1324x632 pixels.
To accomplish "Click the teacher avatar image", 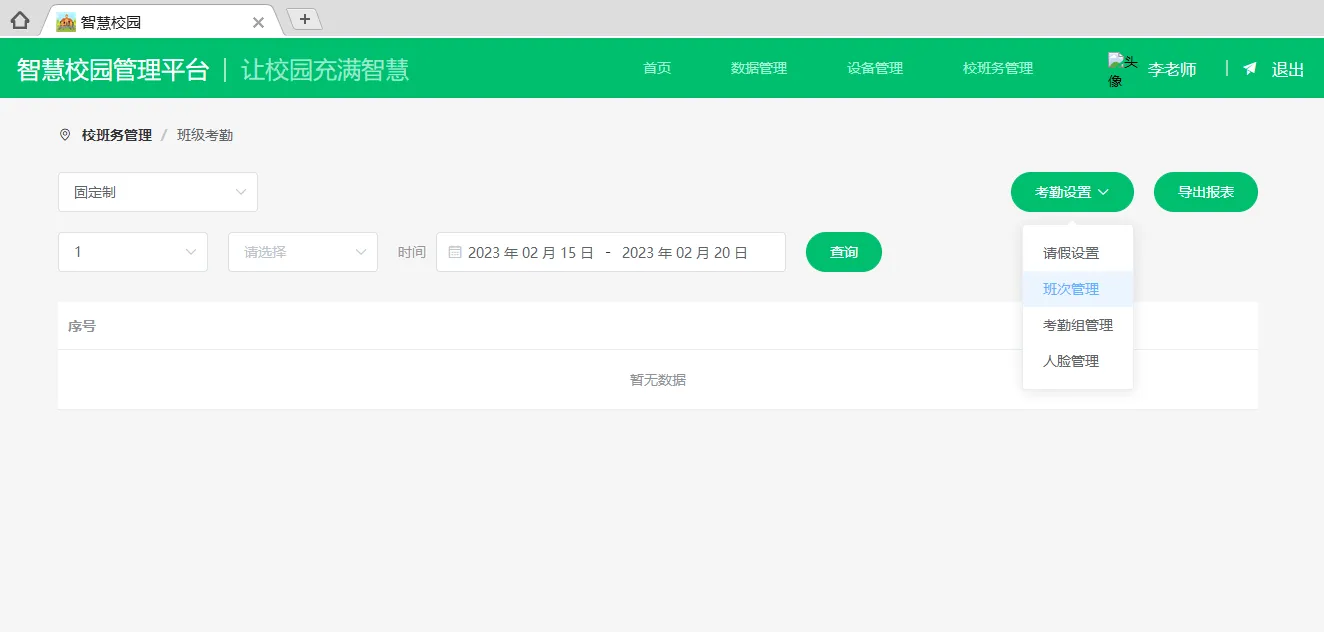I will pos(1123,70).
